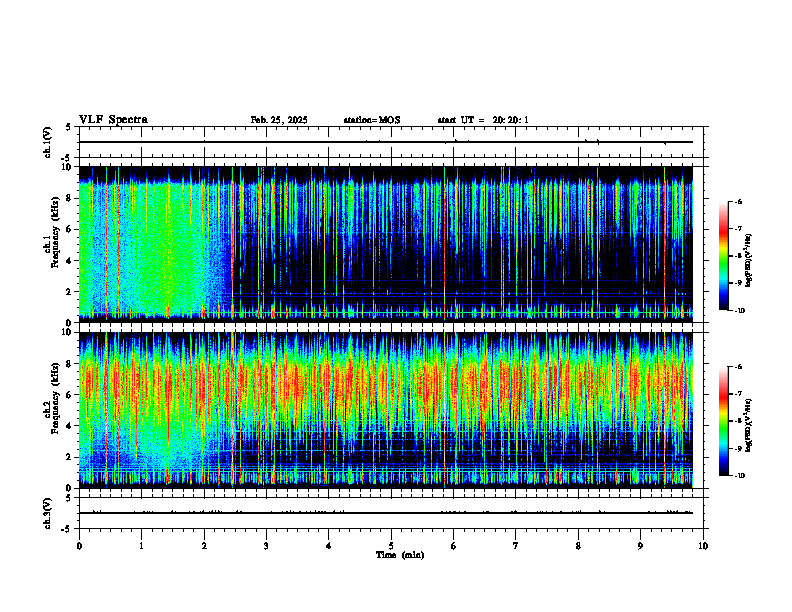Image resolution: width=792 pixels, height=612 pixels.
Task: Click the ch.1 color bar 'log(PSD)(V²/Hz)' label
Action: 749,261
